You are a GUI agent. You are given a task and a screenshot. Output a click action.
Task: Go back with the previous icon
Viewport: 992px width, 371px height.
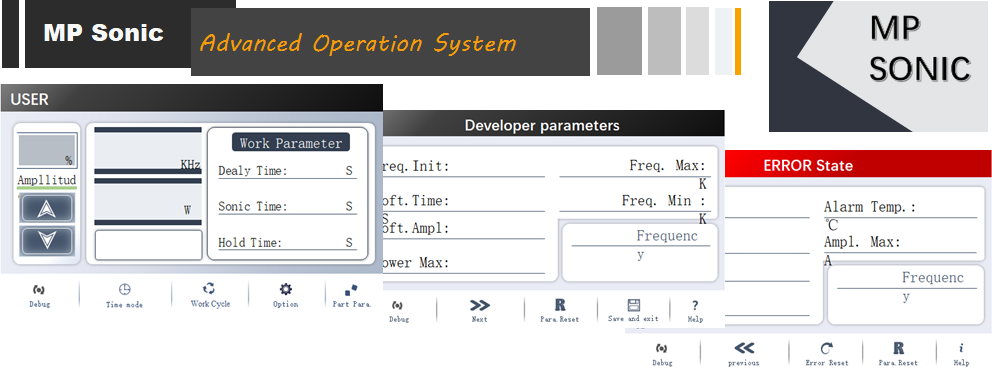coord(744,348)
